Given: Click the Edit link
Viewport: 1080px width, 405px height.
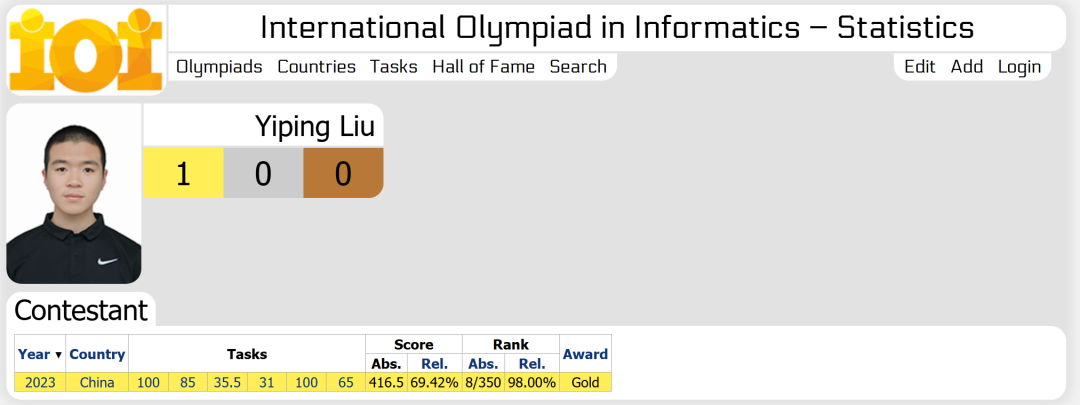Looking at the screenshot, I should [920, 67].
